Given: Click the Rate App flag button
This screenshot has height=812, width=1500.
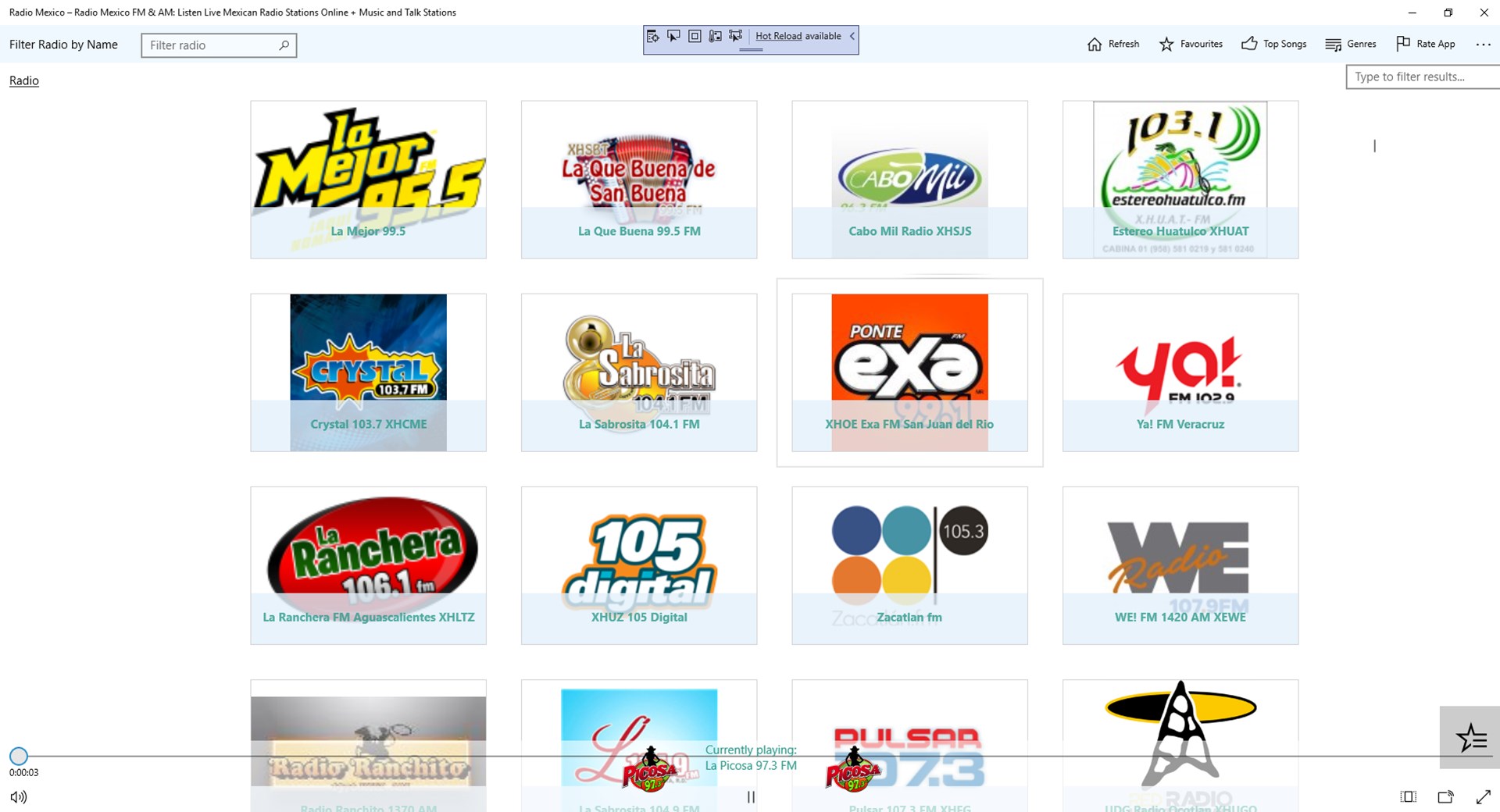Looking at the screenshot, I should [x=1425, y=45].
